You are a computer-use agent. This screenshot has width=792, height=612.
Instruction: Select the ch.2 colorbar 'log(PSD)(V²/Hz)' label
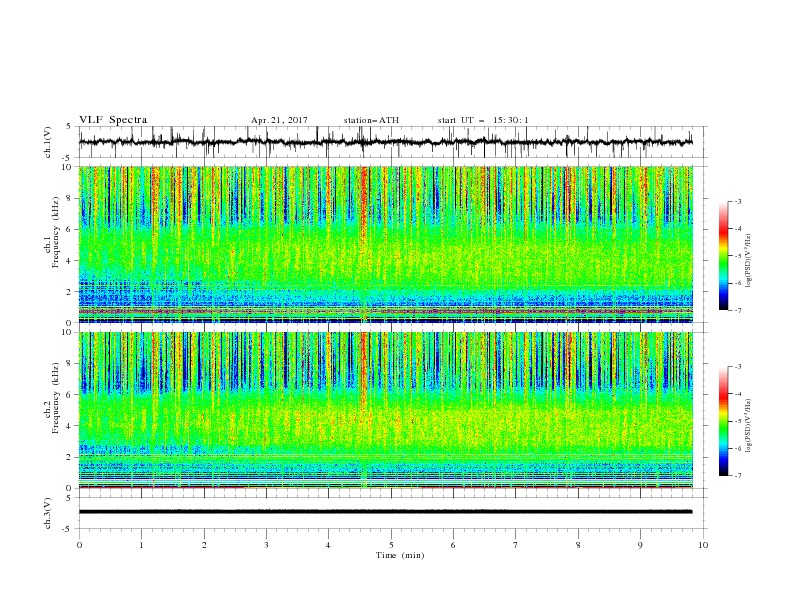click(749, 425)
